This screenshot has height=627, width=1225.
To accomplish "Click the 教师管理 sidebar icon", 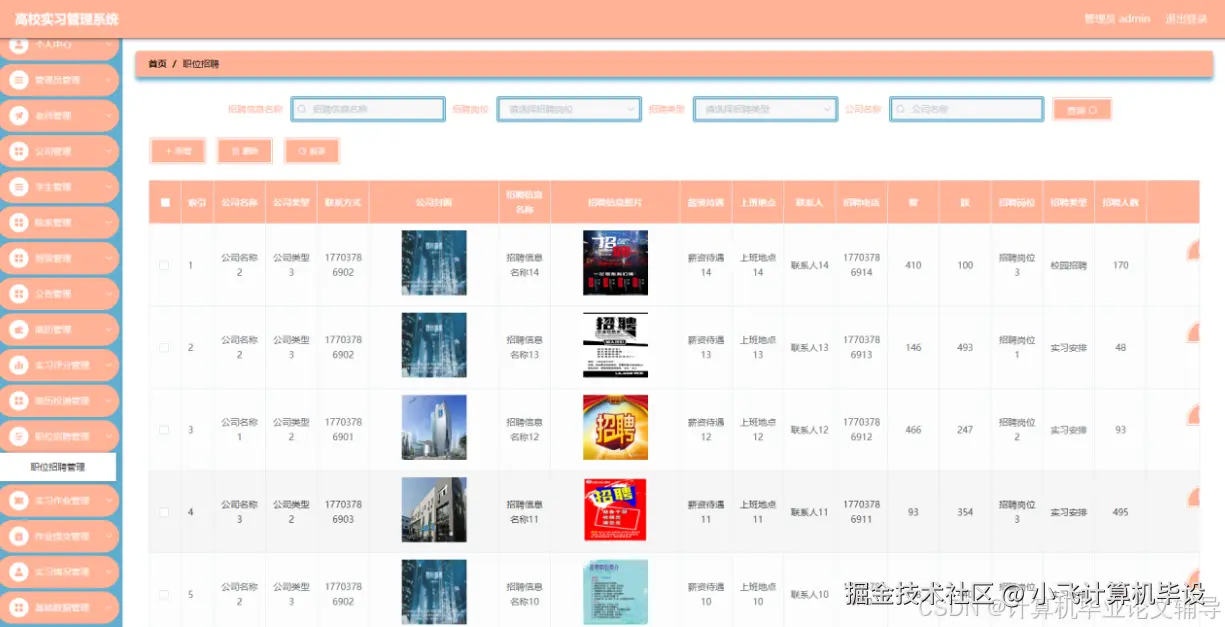I will point(18,116).
